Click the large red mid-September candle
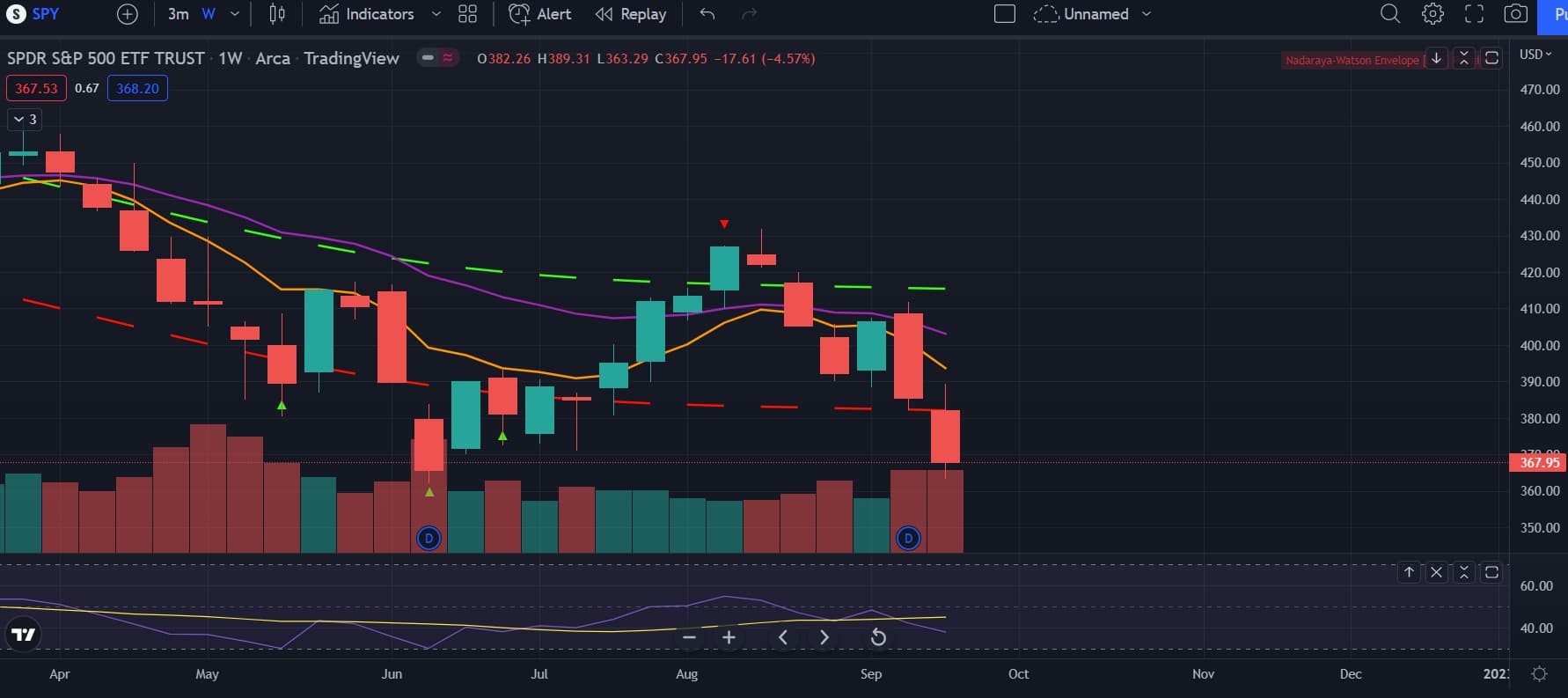Screen dimensions: 1568x698 coord(908,356)
